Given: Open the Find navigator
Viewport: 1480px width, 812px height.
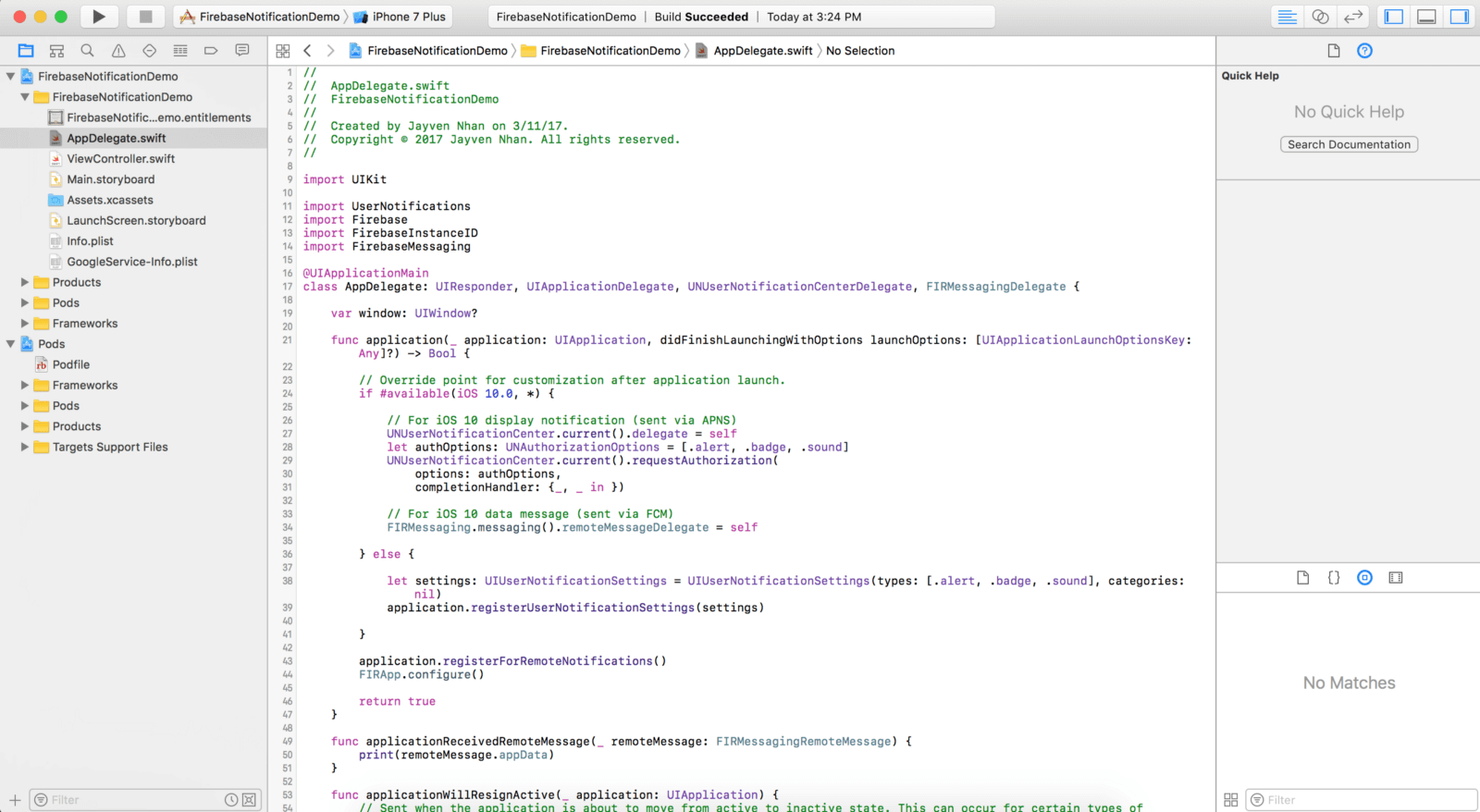Looking at the screenshot, I should tap(87, 51).
